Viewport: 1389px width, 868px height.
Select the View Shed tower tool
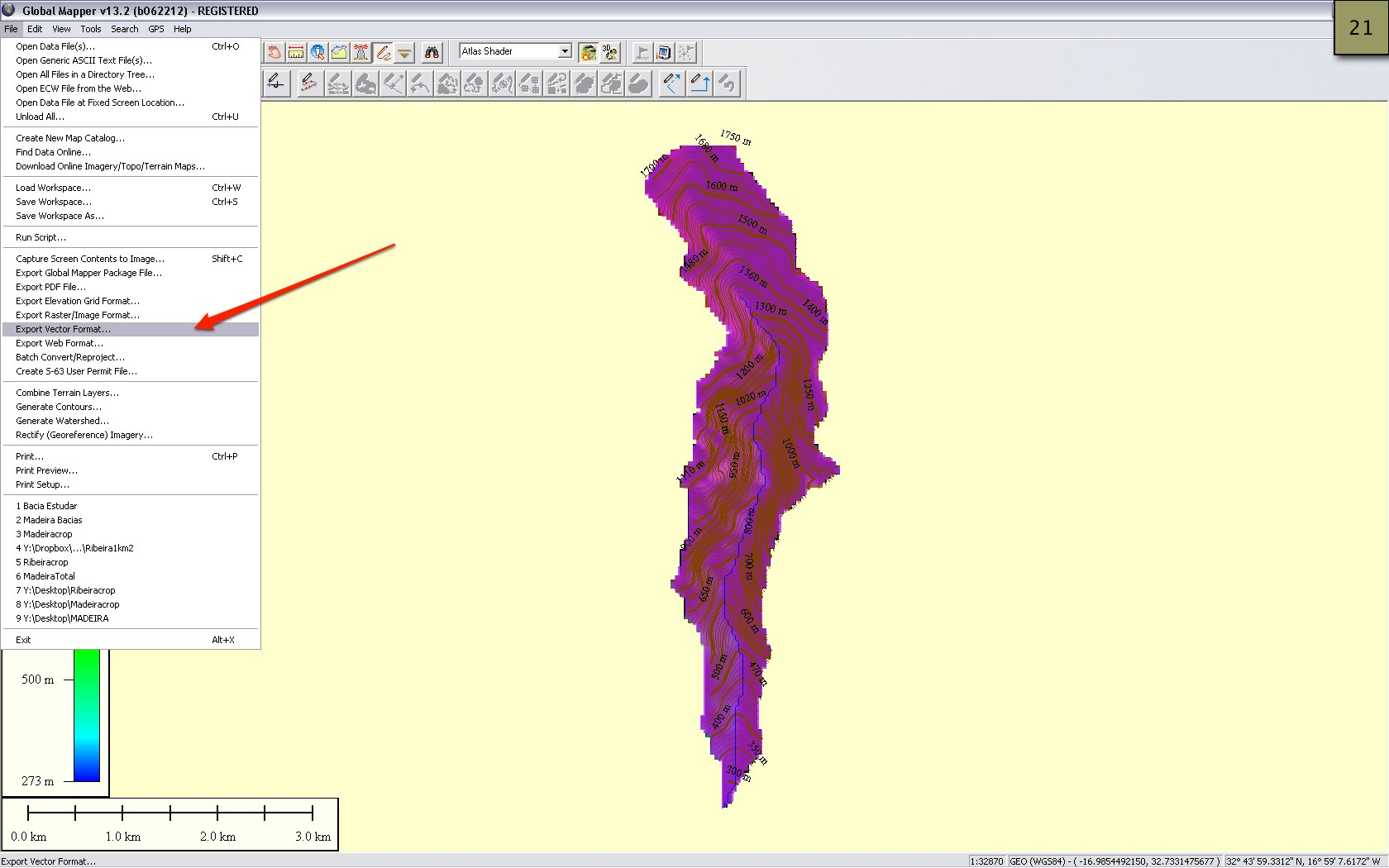pos(360,52)
